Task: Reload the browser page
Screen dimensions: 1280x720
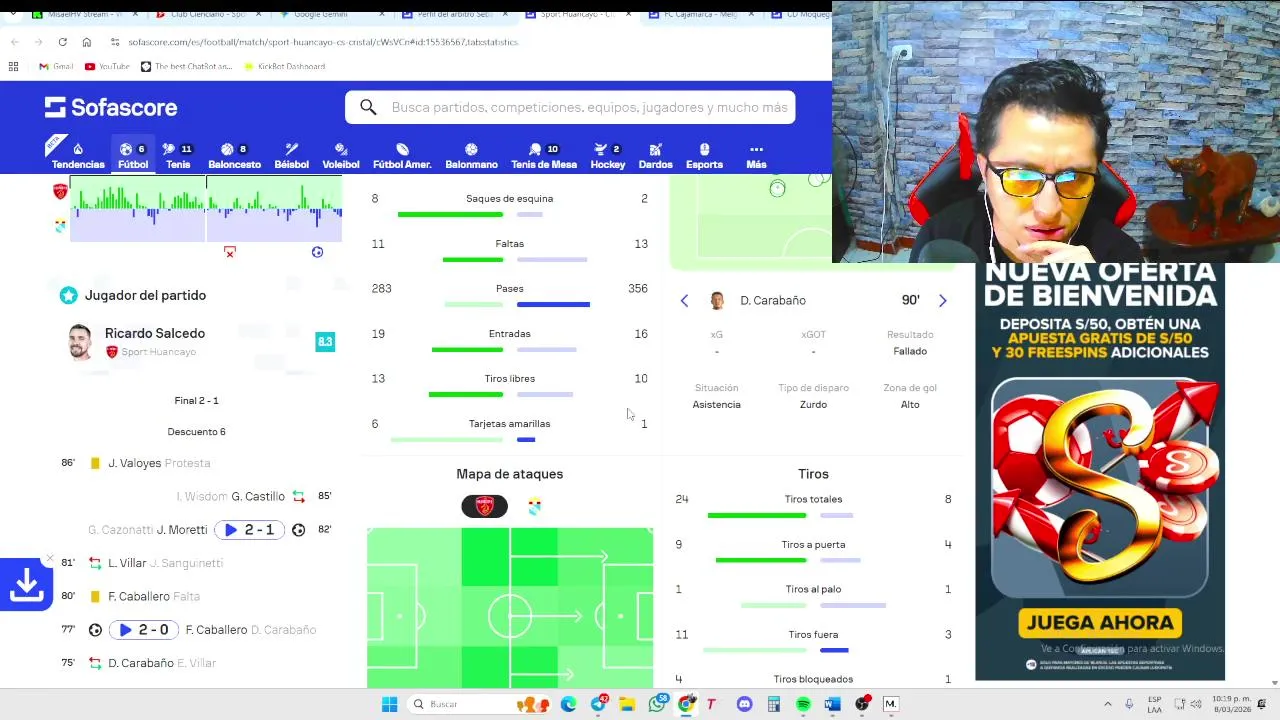Action: (62, 42)
